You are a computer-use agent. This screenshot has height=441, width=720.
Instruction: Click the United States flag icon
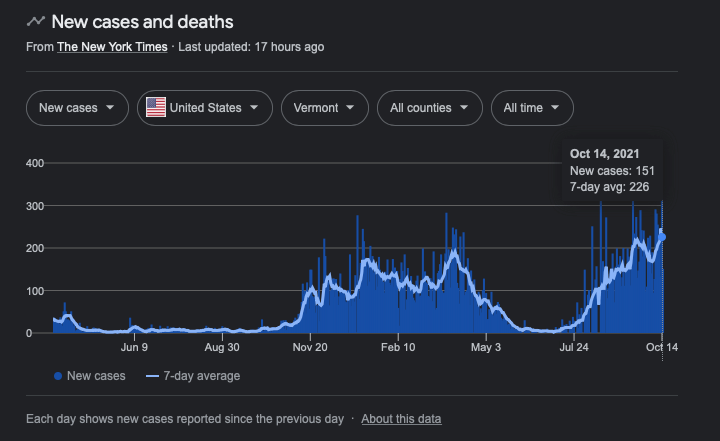pos(156,107)
